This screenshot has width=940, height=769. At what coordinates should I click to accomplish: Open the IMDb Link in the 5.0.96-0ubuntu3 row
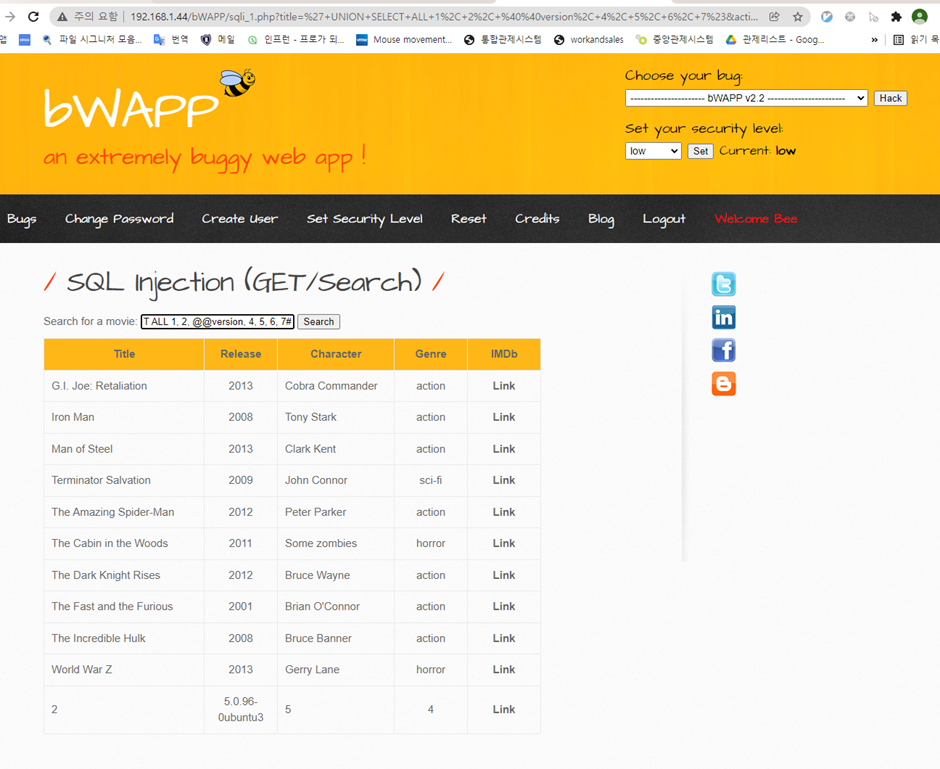pos(504,709)
